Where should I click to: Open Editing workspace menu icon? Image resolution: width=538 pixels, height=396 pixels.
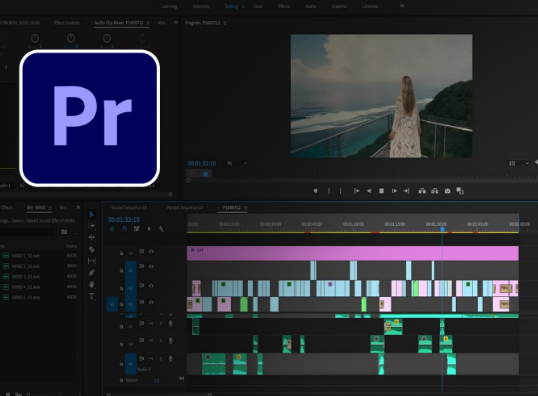click(243, 6)
